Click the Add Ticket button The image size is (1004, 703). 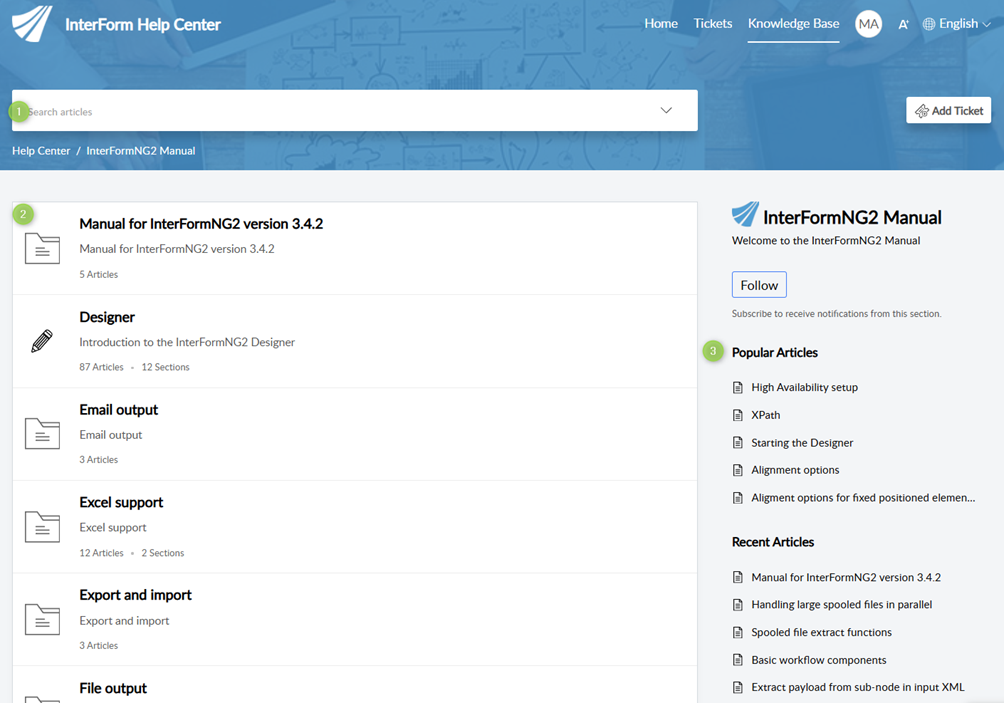(948, 110)
